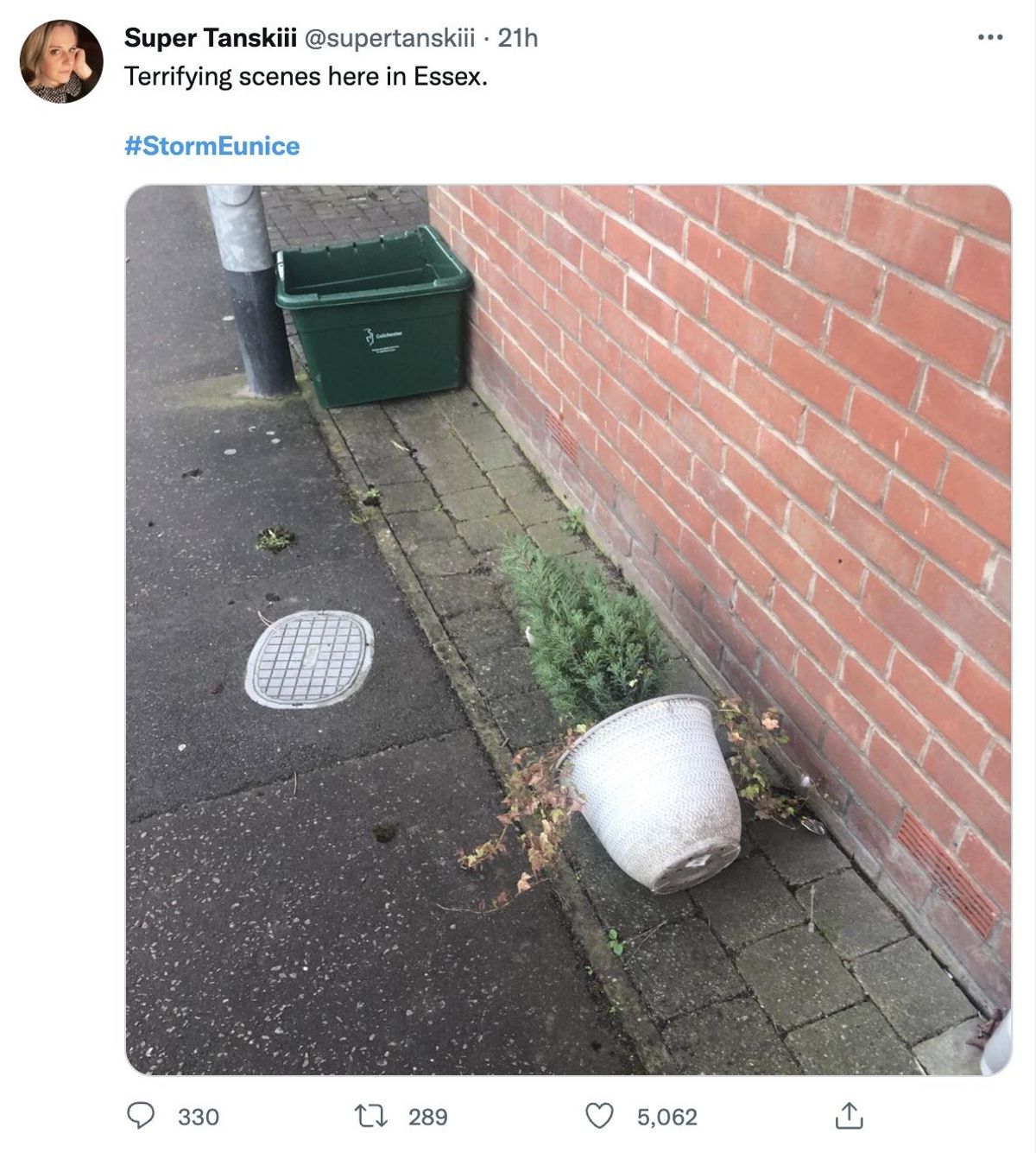This screenshot has width=1036, height=1153.
Task: View the 289 retweets count
Action: 427,1117
